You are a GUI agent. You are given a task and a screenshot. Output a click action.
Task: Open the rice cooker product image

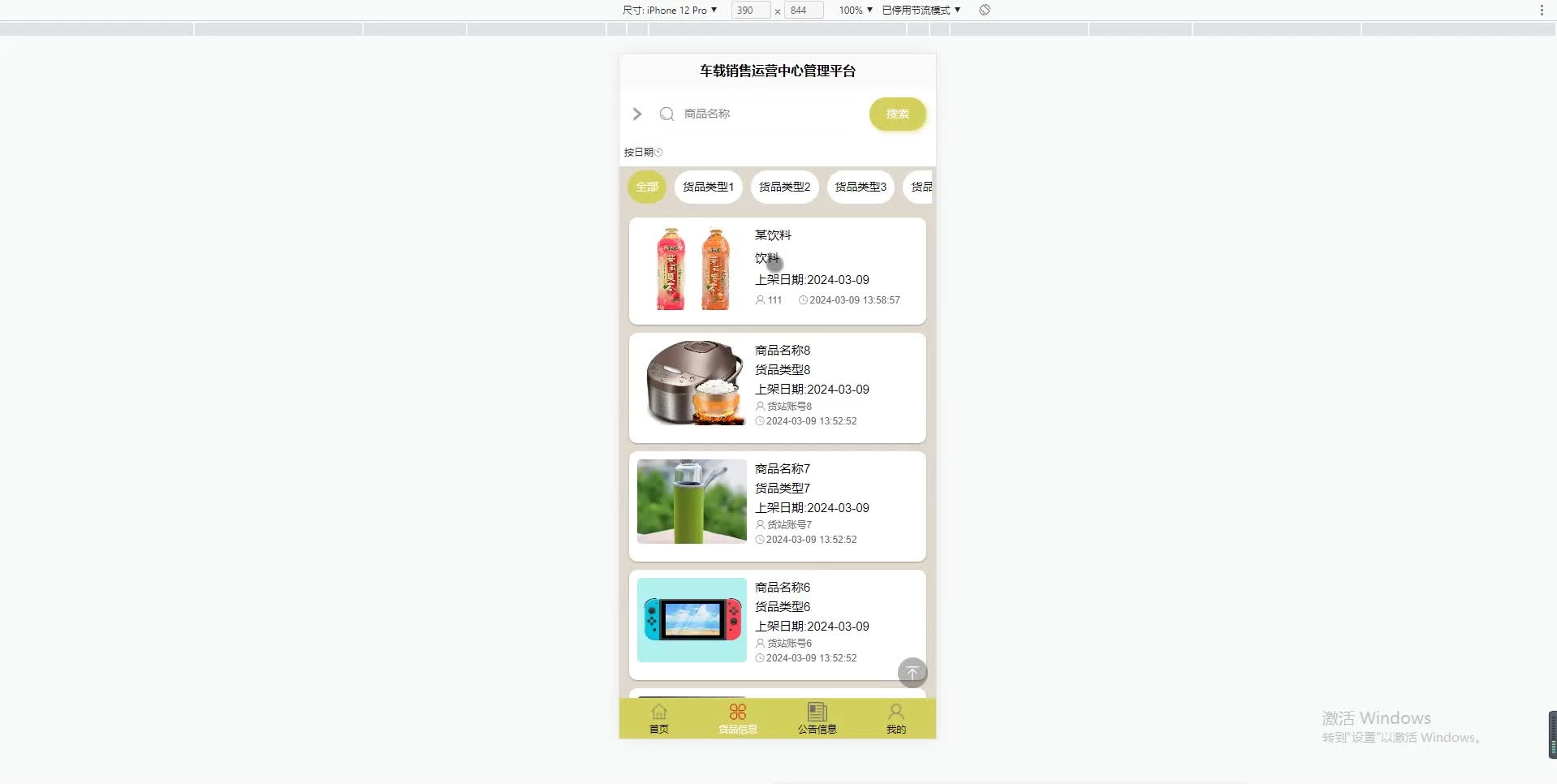click(692, 383)
